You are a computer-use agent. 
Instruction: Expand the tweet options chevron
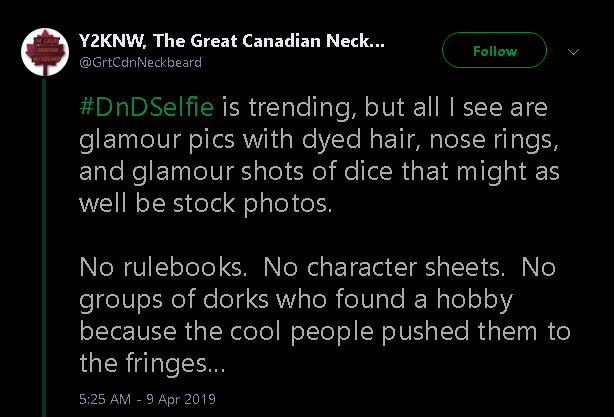pyautogui.click(x=573, y=52)
